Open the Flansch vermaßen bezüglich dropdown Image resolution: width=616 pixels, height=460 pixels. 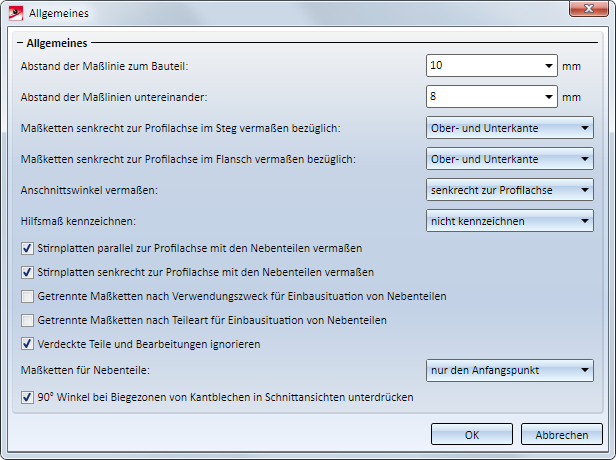[510, 159]
